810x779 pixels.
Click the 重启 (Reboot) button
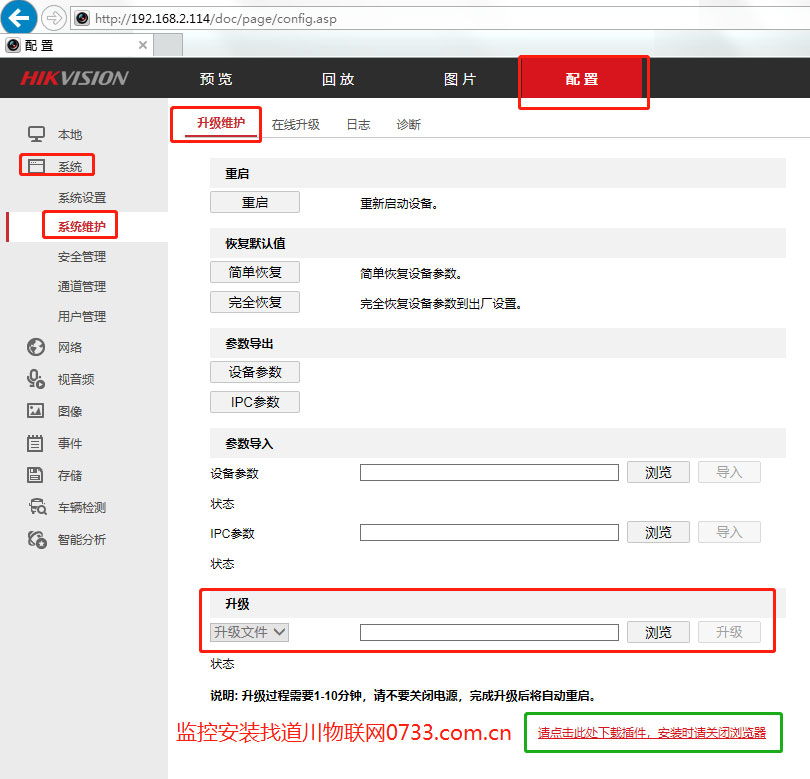pyautogui.click(x=254, y=201)
